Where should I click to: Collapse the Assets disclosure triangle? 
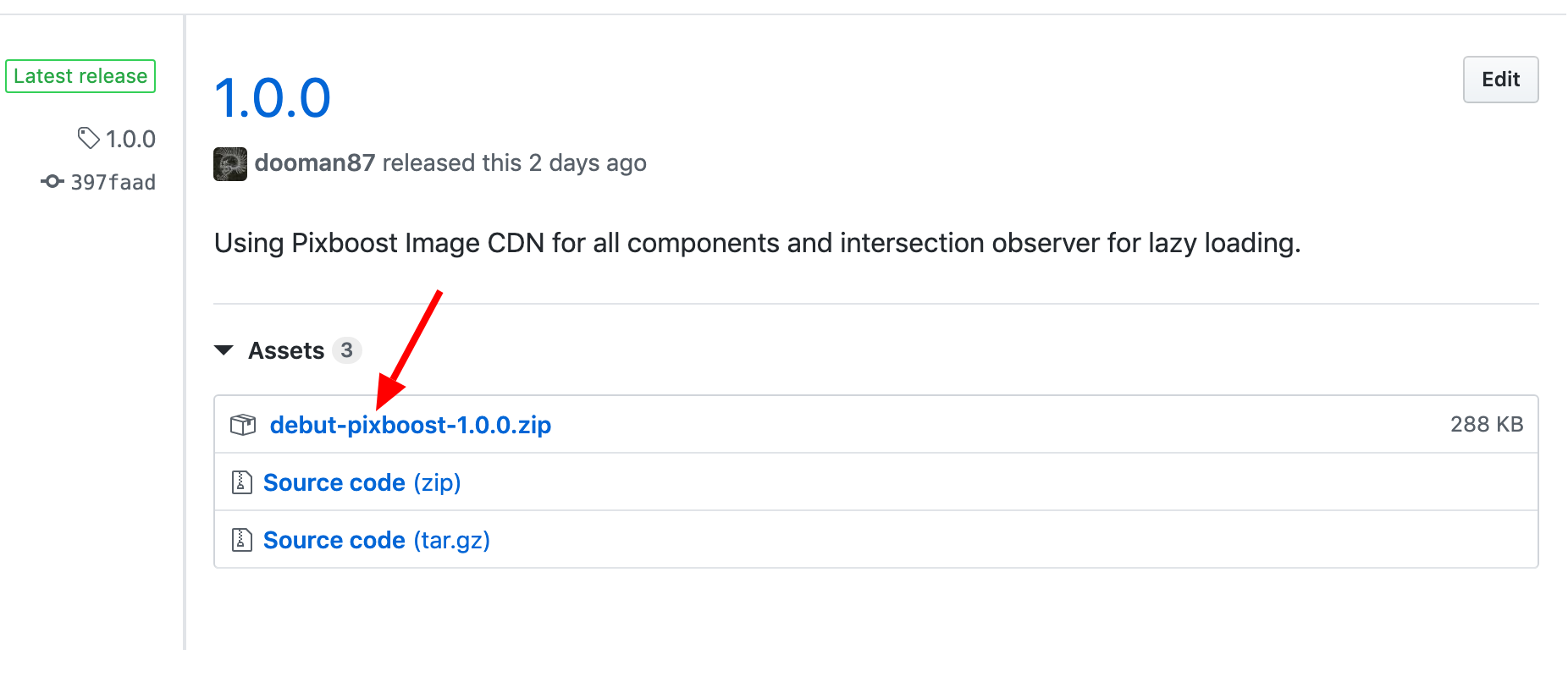224,350
